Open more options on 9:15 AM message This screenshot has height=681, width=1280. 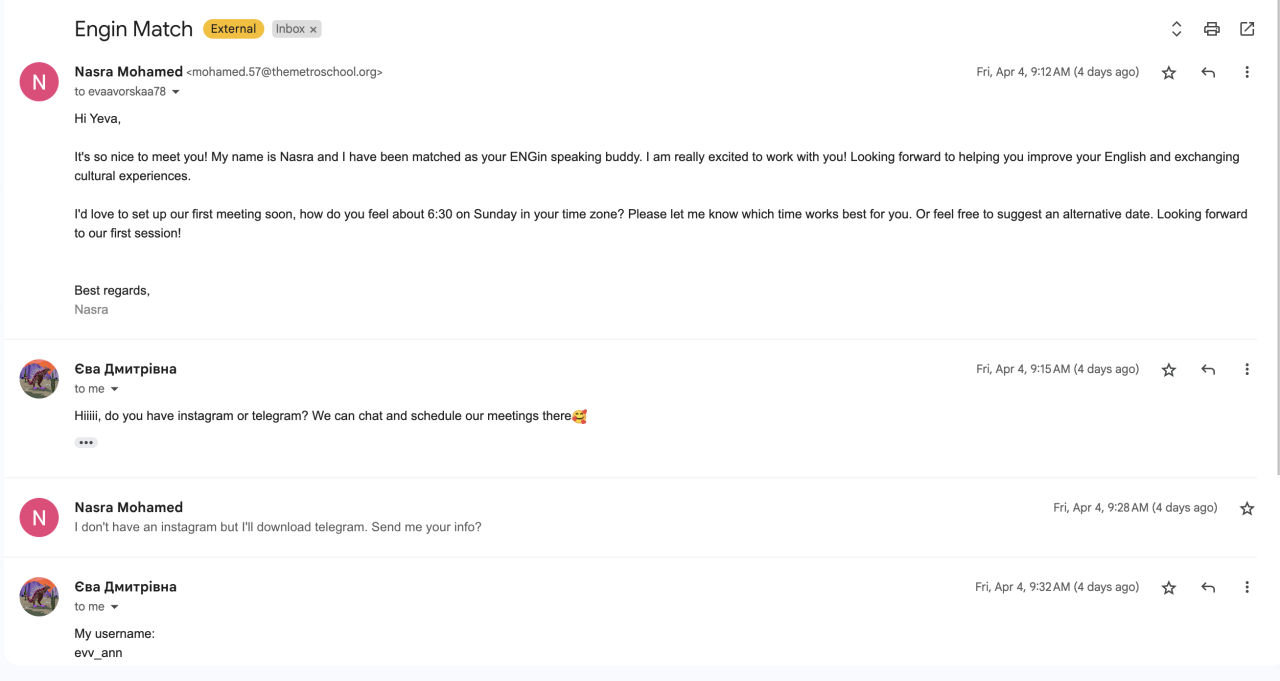[1247, 369]
